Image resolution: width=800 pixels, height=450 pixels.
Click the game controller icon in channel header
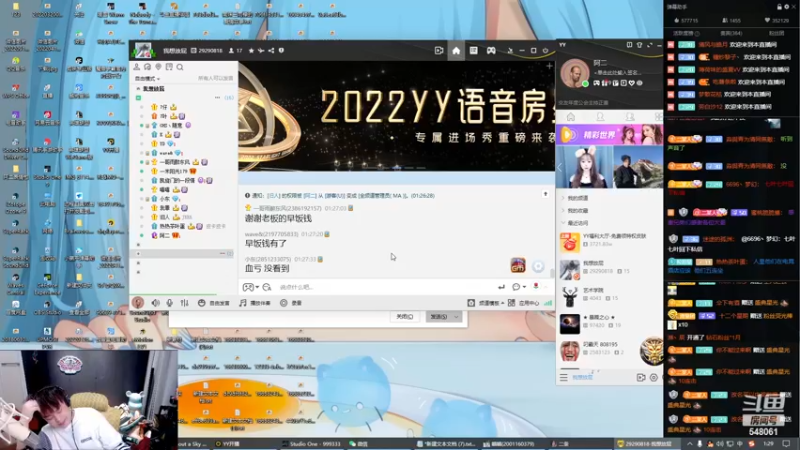[x=491, y=51]
